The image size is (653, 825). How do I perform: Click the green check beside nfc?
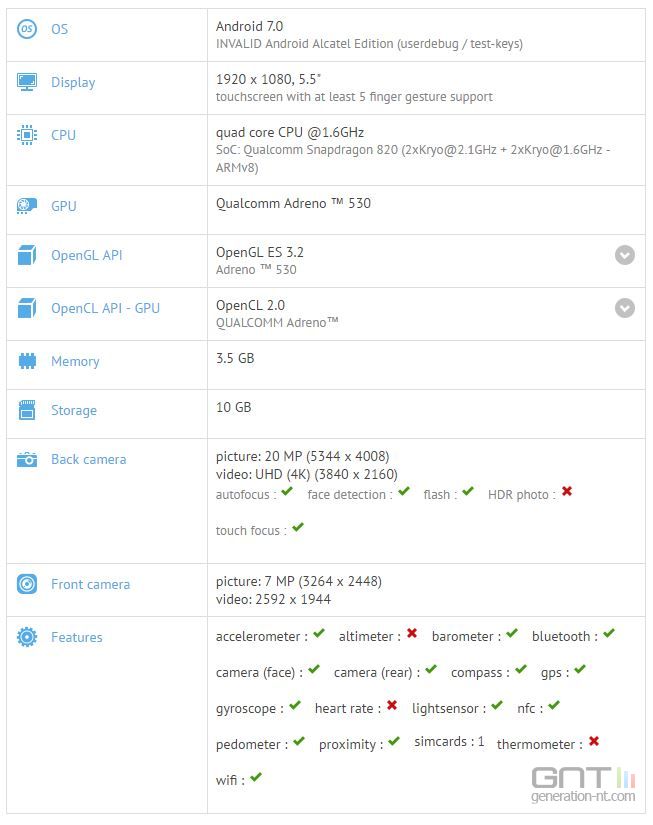click(554, 705)
